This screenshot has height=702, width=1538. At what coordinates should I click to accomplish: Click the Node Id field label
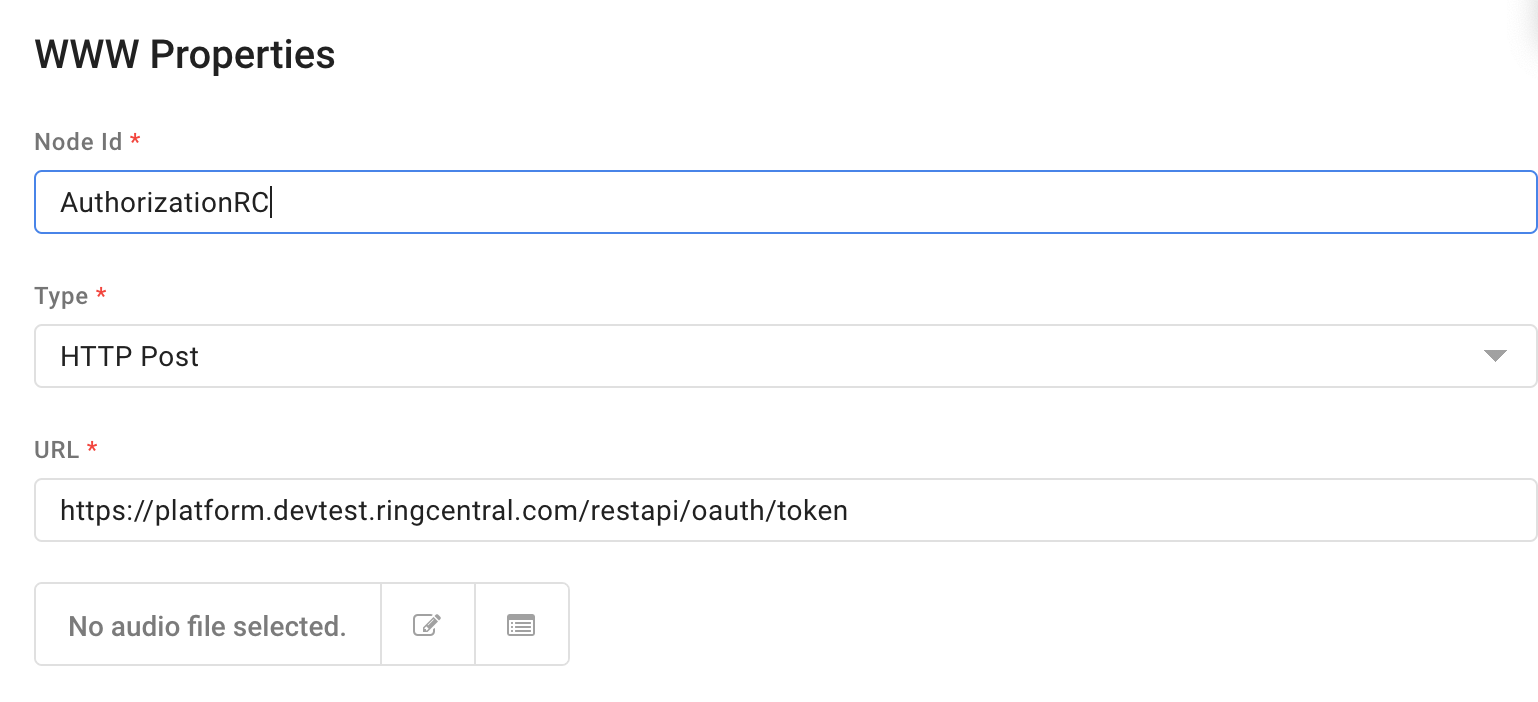(78, 142)
